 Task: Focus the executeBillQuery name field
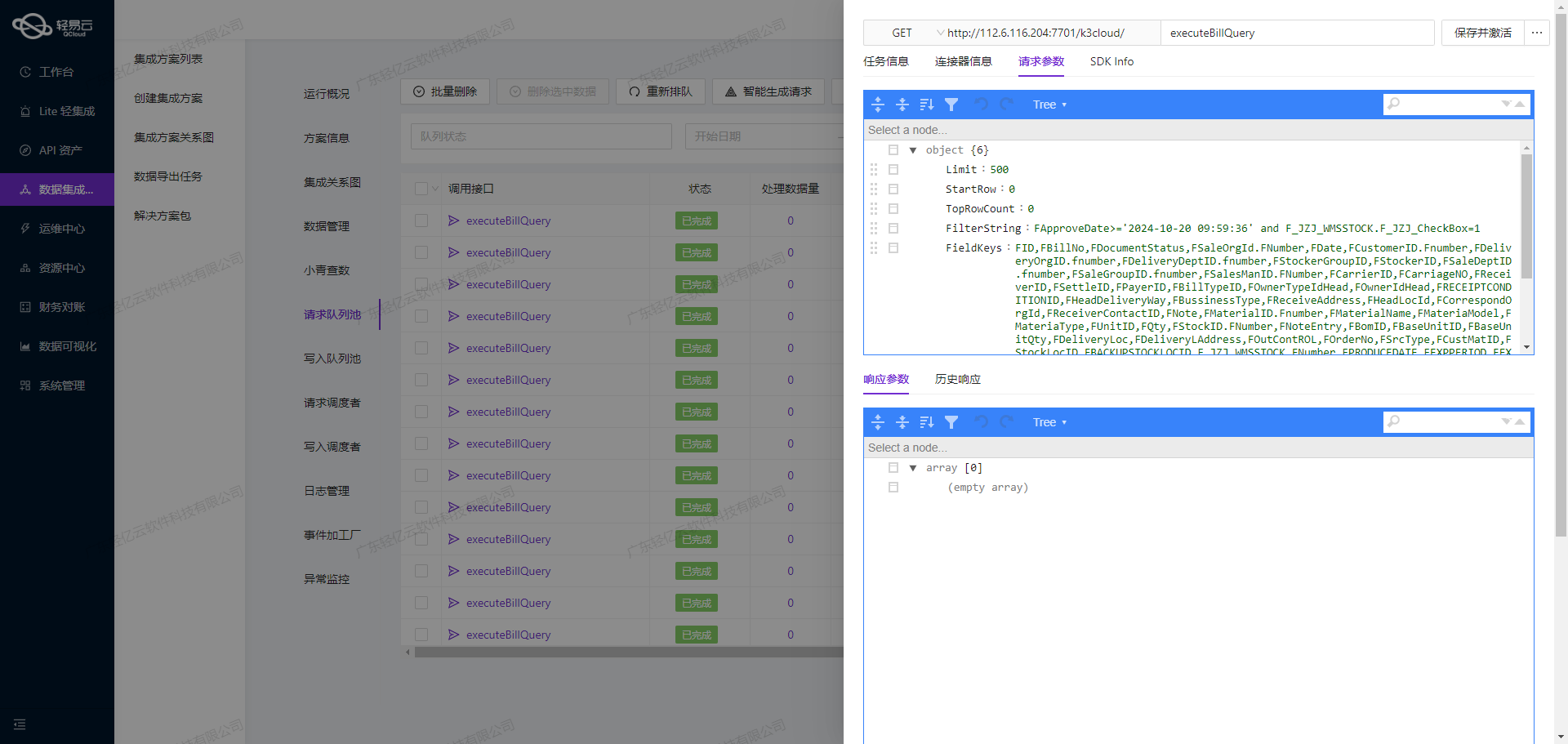[x=1297, y=33]
